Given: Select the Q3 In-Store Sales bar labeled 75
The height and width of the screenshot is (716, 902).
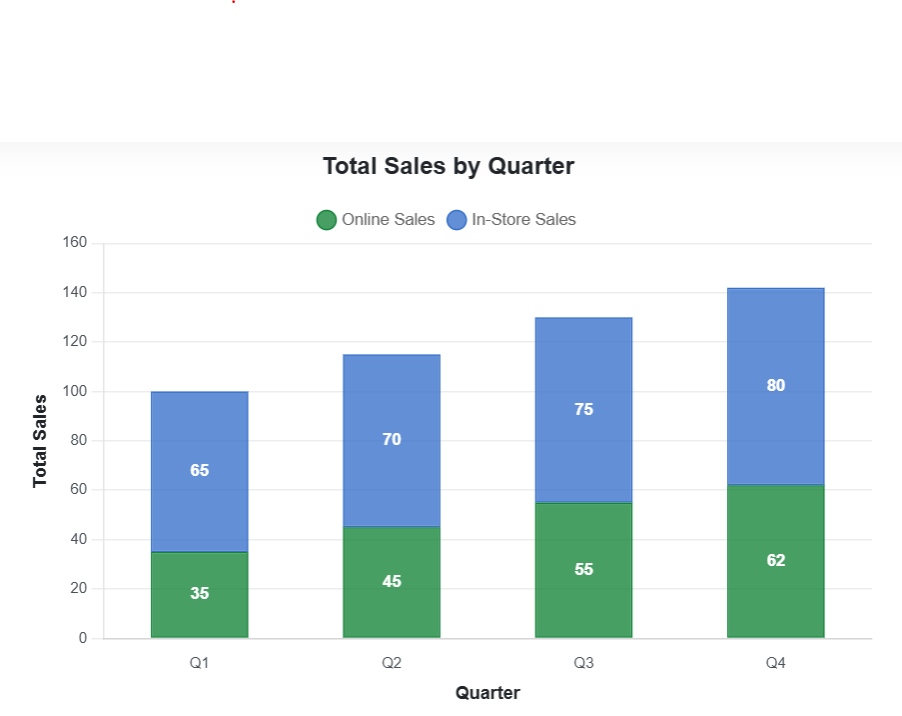Looking at the screenshot, I should (584, 410).
